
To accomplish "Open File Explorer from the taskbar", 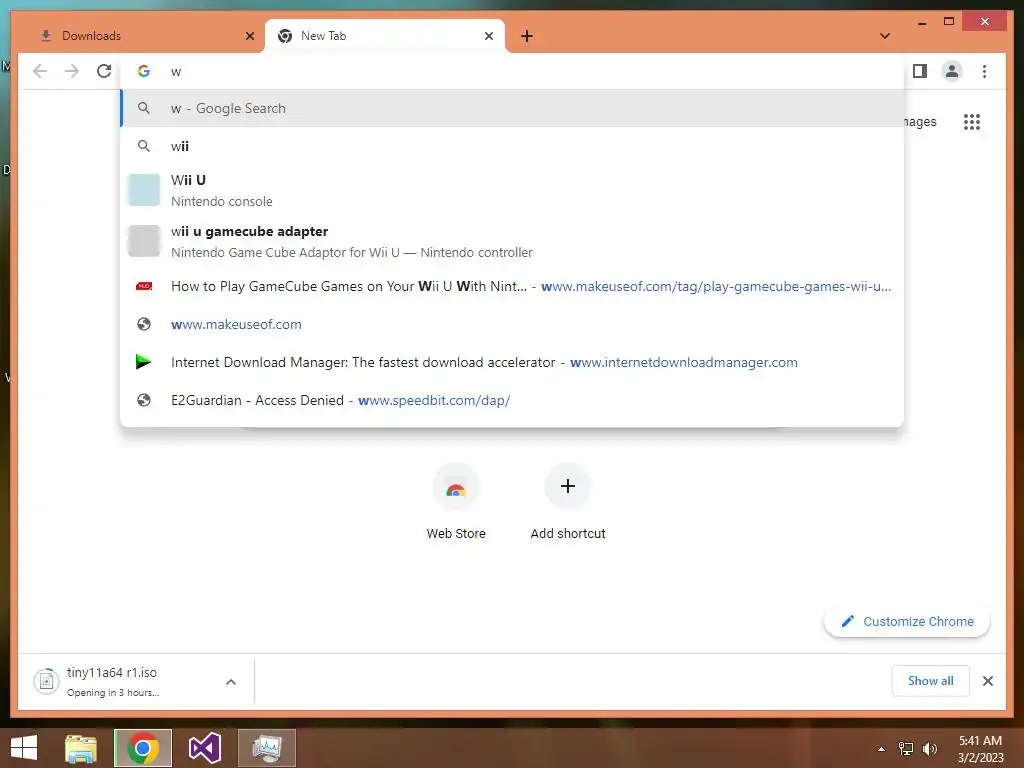I will pyautogui.click(x=81, y=748).
